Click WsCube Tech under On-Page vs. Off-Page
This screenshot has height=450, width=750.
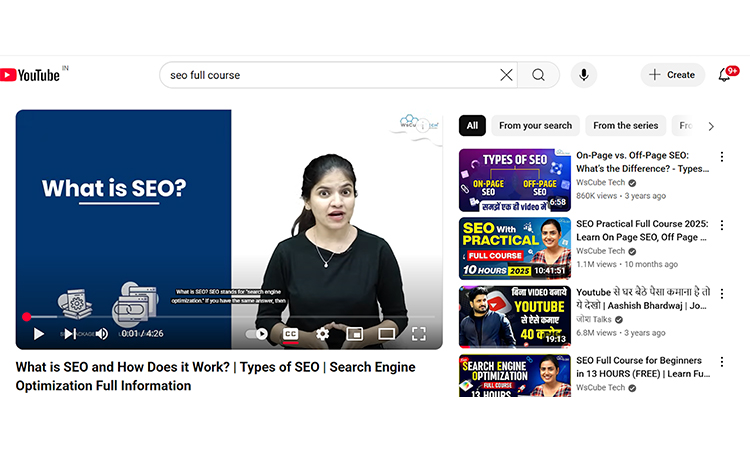601,183
